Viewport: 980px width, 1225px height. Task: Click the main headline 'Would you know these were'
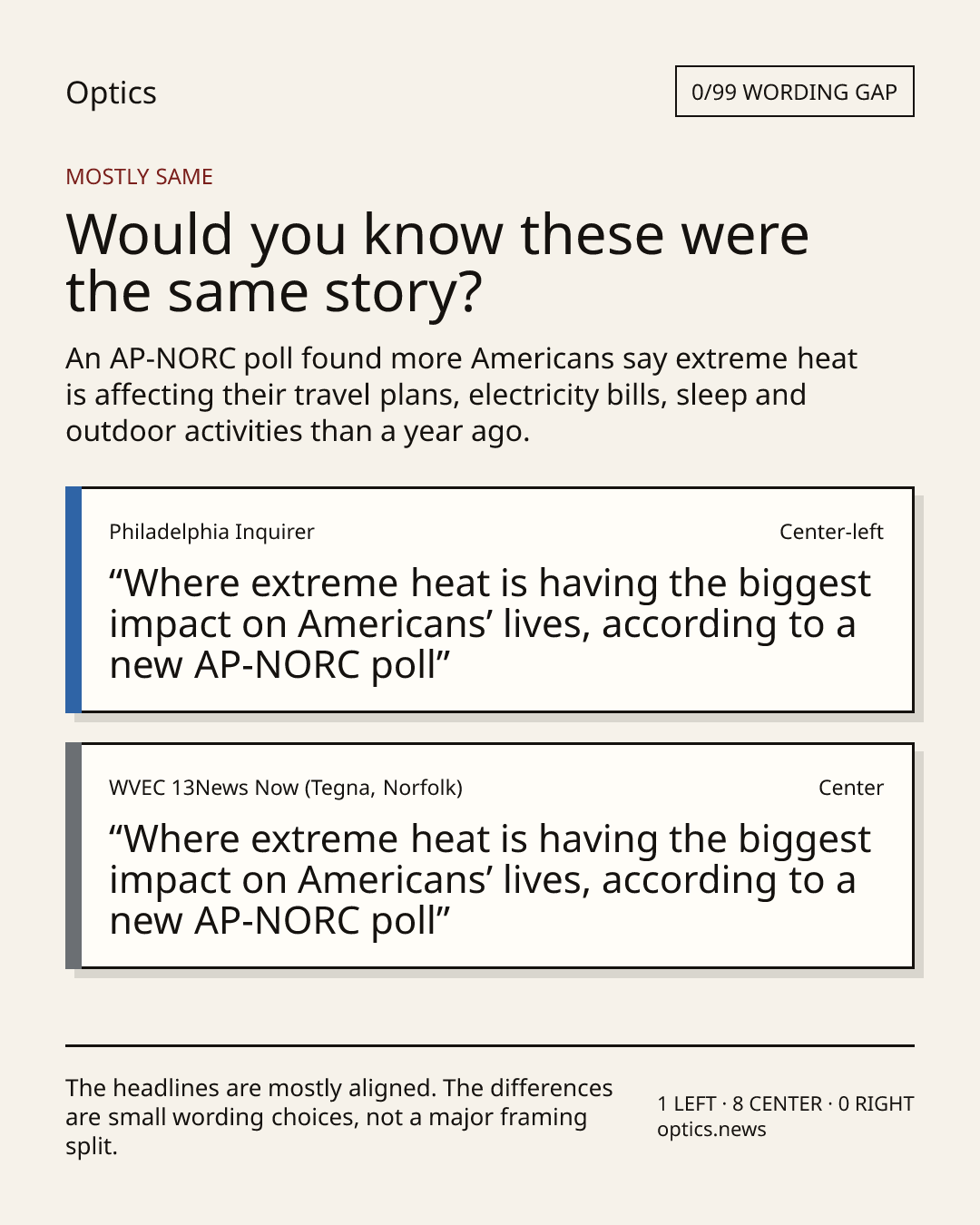pos(436,234)
